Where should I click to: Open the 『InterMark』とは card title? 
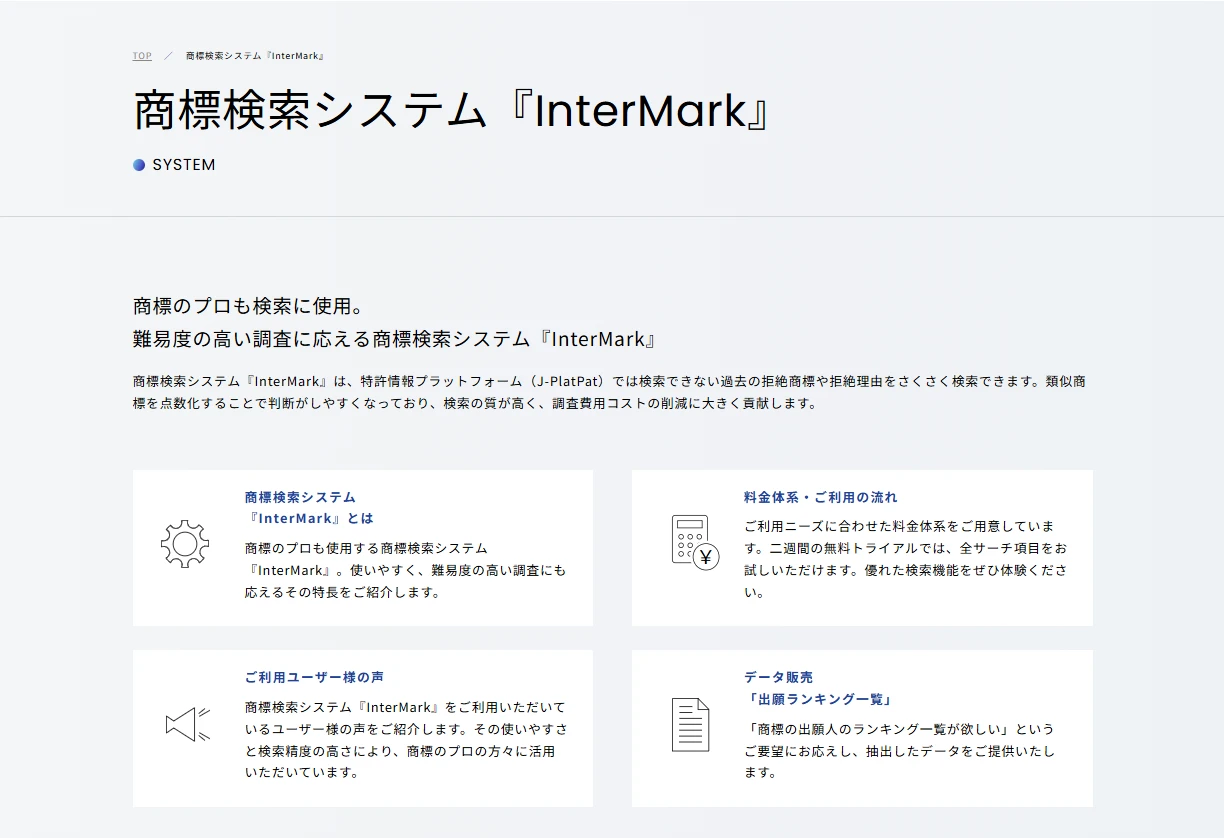pos(308,508)
